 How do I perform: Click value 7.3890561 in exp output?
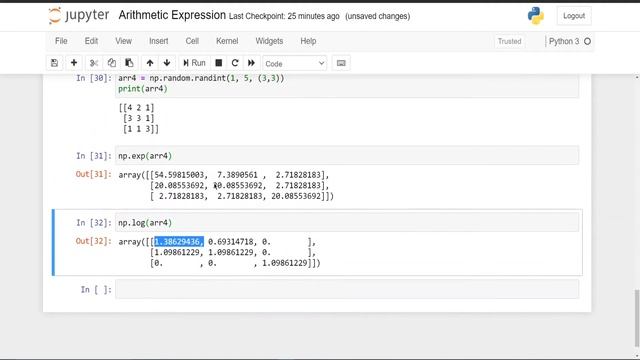(237, 175)
